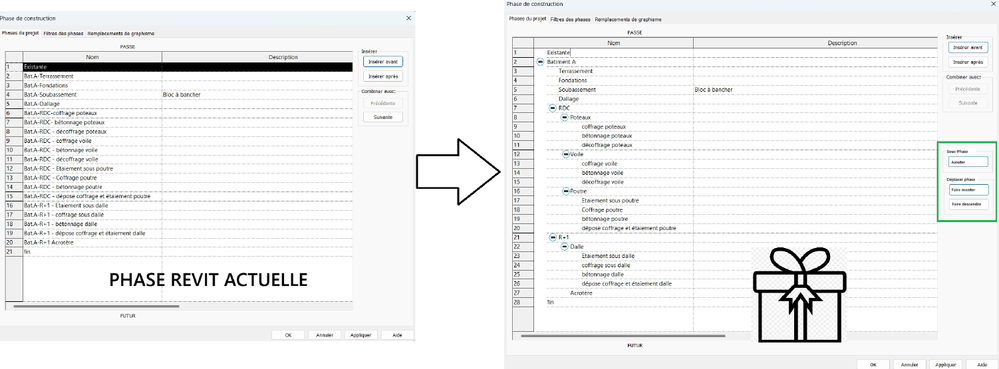The width and height of the screenshot is (999, 369).
Task: Confirm with OK in the left dialog
Action: click(x=288, y=335)
